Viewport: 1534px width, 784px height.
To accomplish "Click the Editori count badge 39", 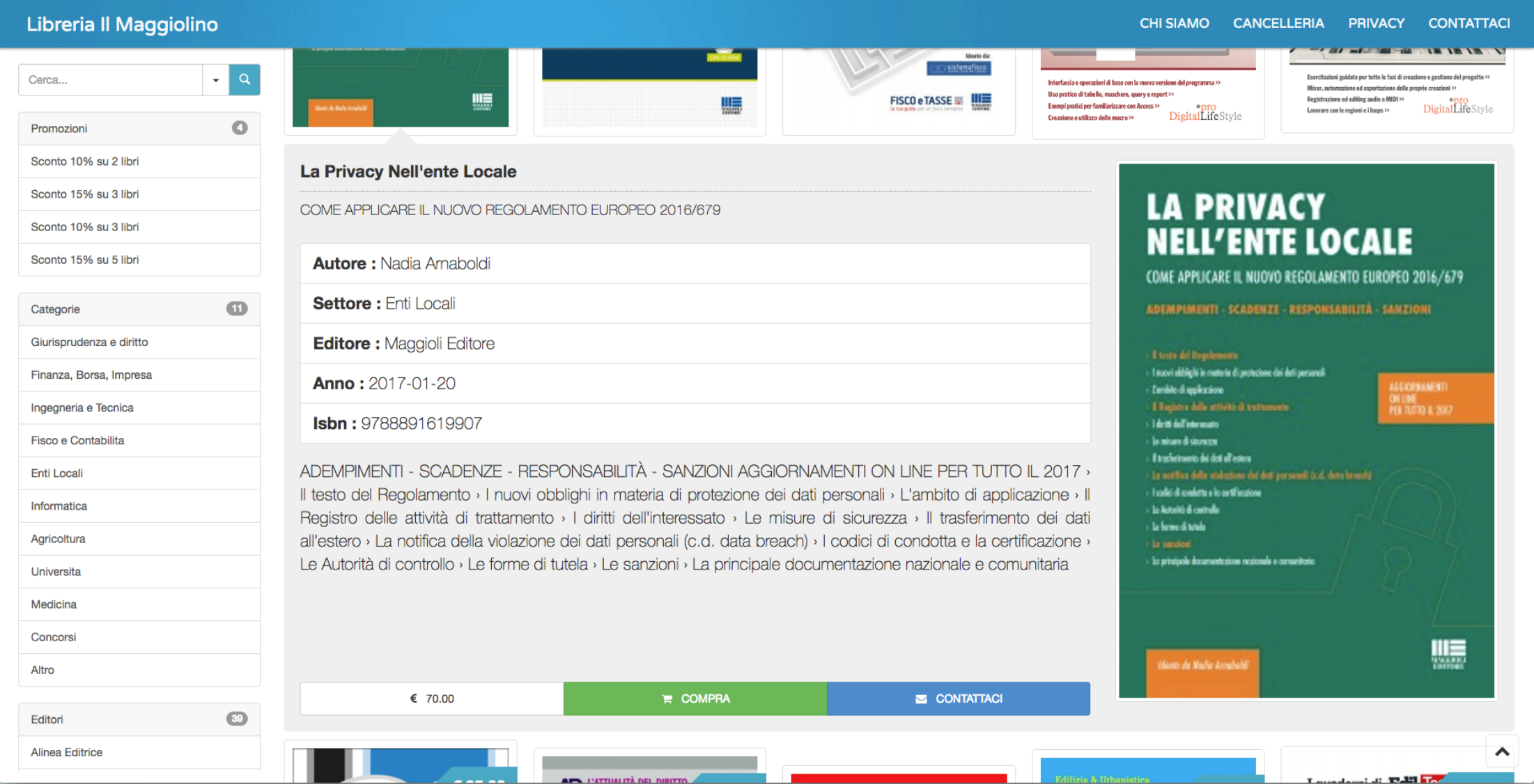I will (x=237, y=719).
